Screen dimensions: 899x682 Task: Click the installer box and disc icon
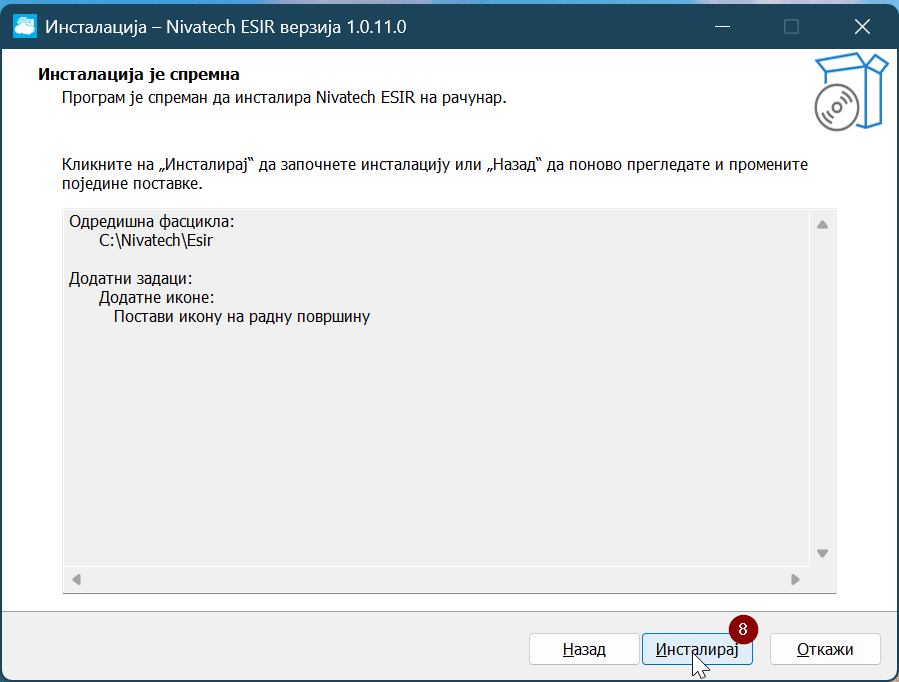click(x=851, y=92)
